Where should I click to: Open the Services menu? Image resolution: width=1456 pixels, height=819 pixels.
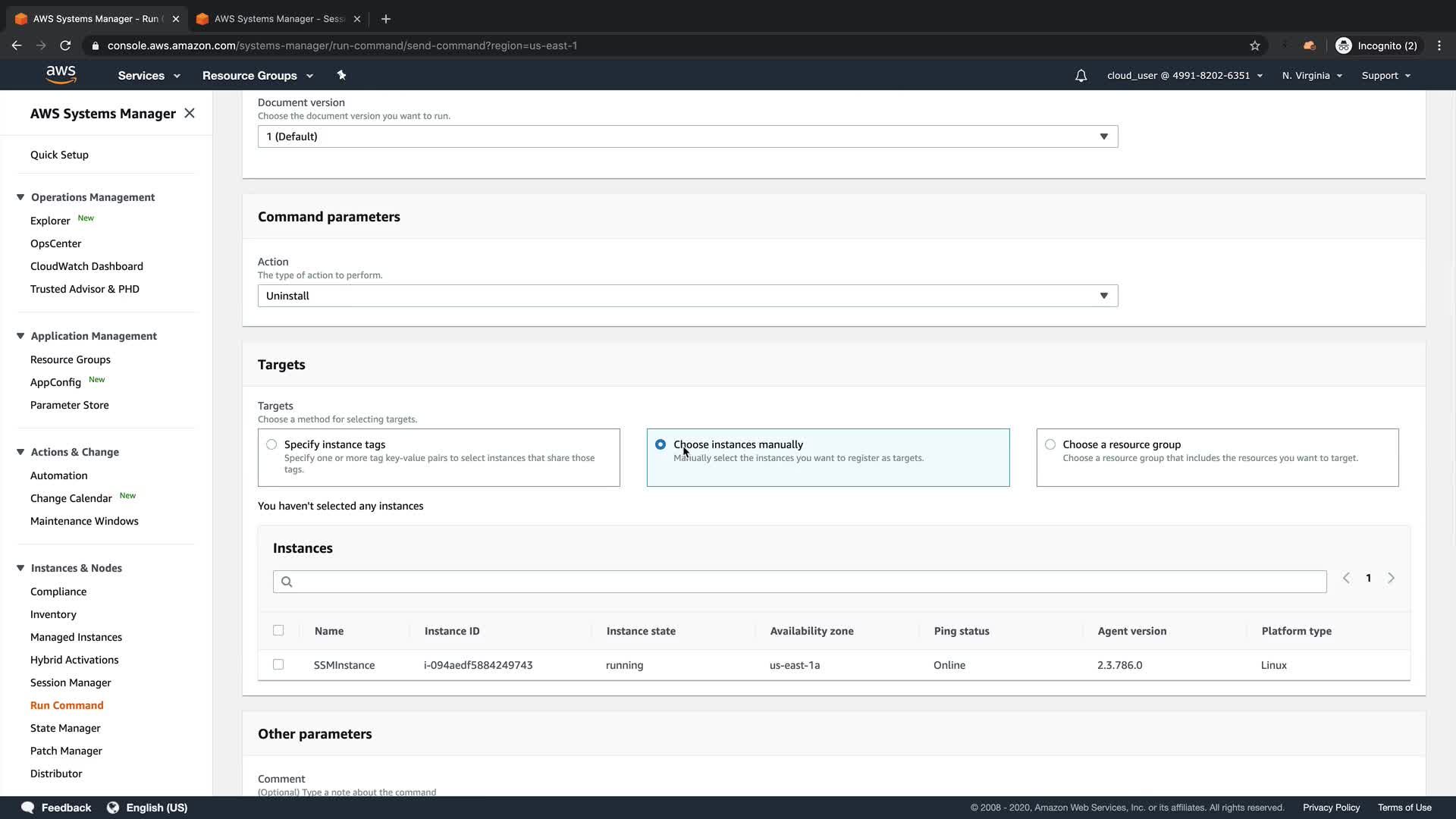(x=149, y=76)
